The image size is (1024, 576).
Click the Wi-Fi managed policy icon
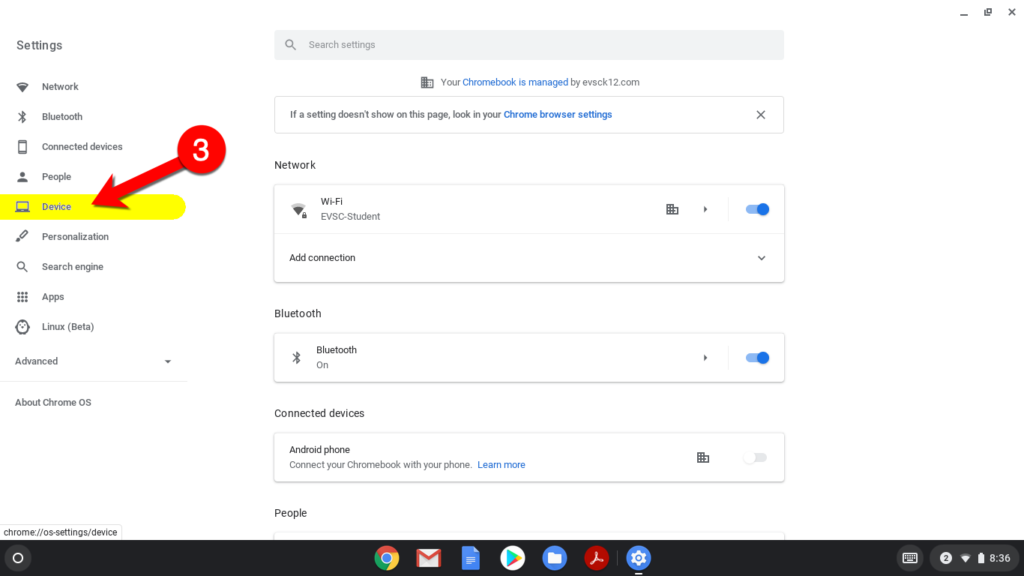[x=672, y=210]
